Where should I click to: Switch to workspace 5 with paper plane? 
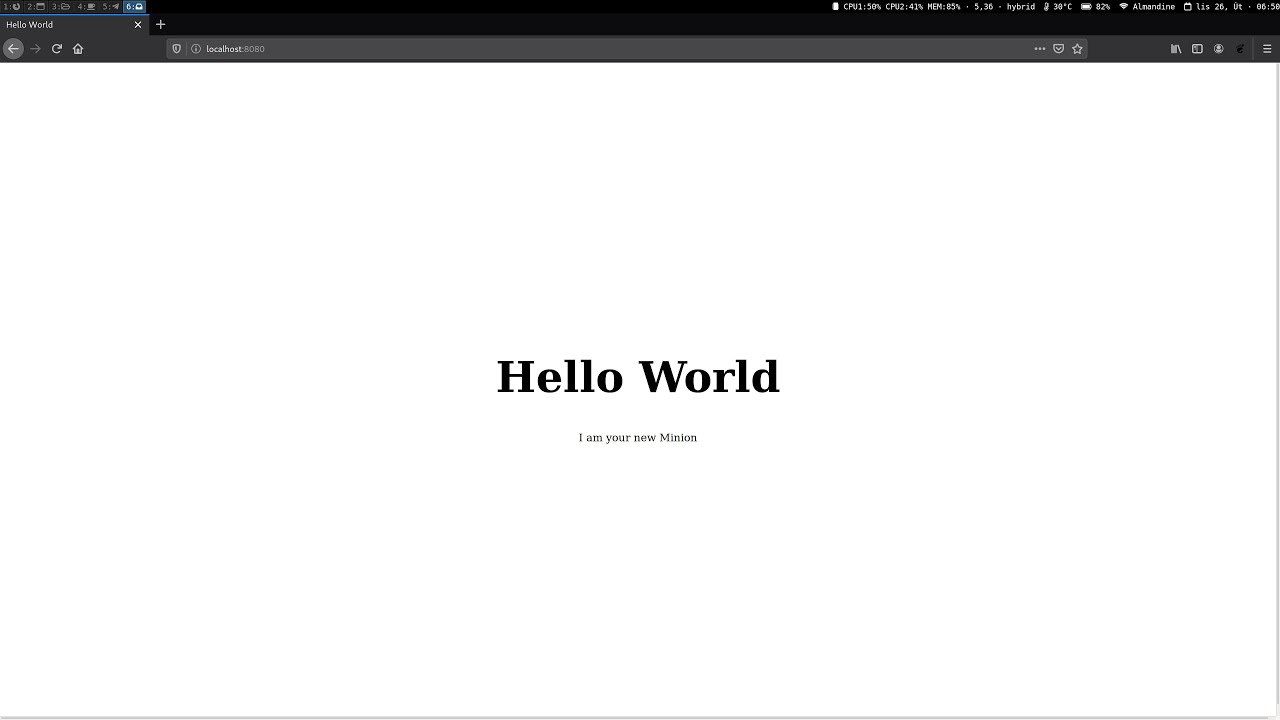pyautogui.click(x=110, y=6)
